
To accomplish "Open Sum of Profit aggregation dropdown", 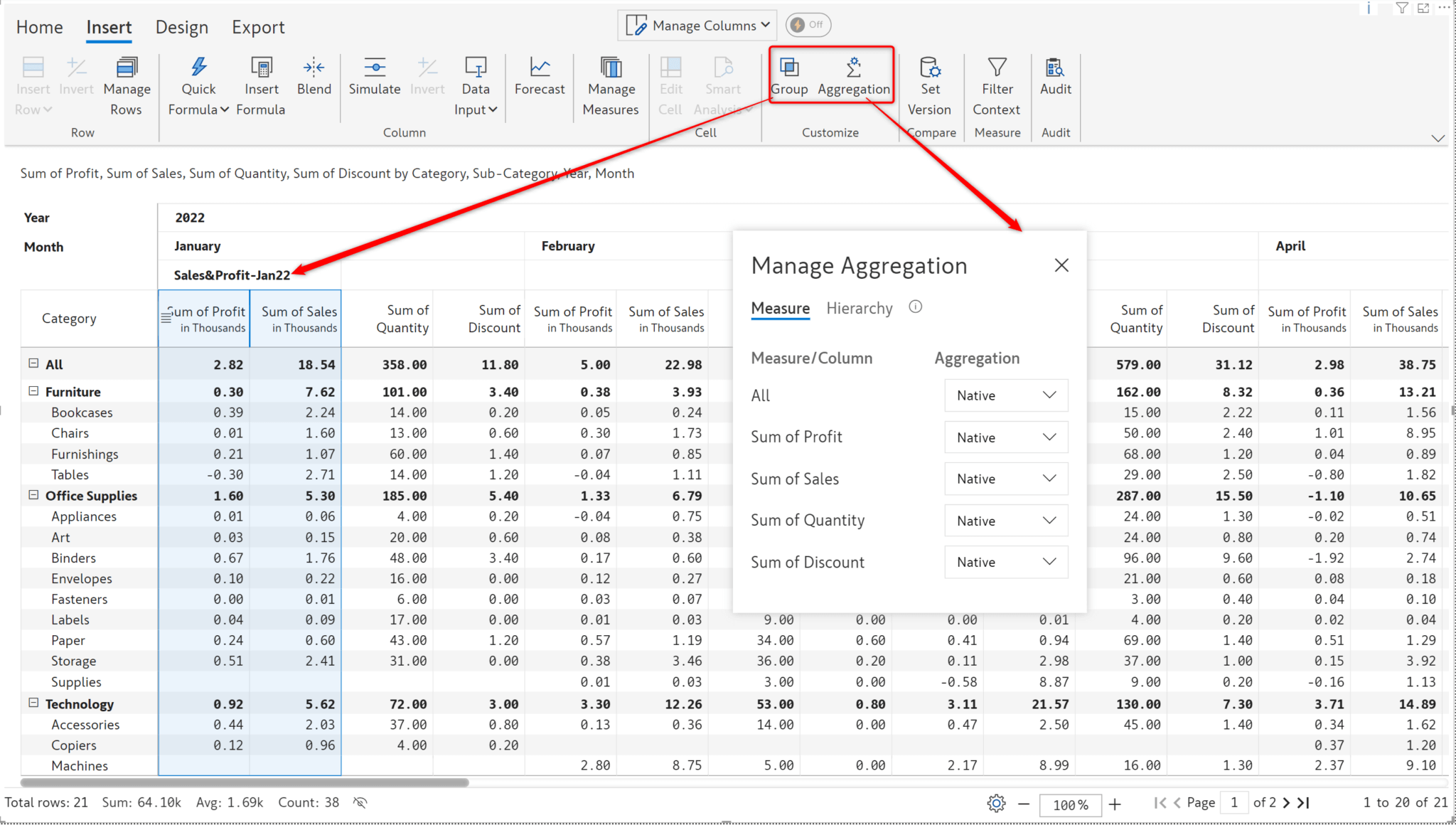I will (x=1005, y=437).
